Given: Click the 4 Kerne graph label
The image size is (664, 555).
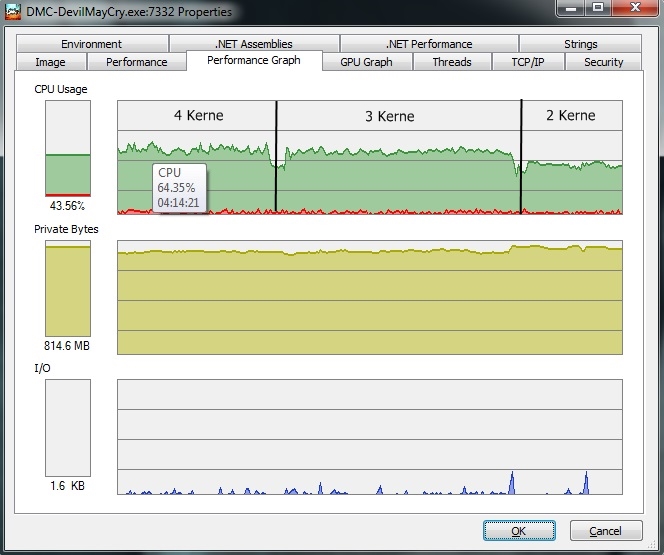Looking at the screenshot, I should [198, 116].
